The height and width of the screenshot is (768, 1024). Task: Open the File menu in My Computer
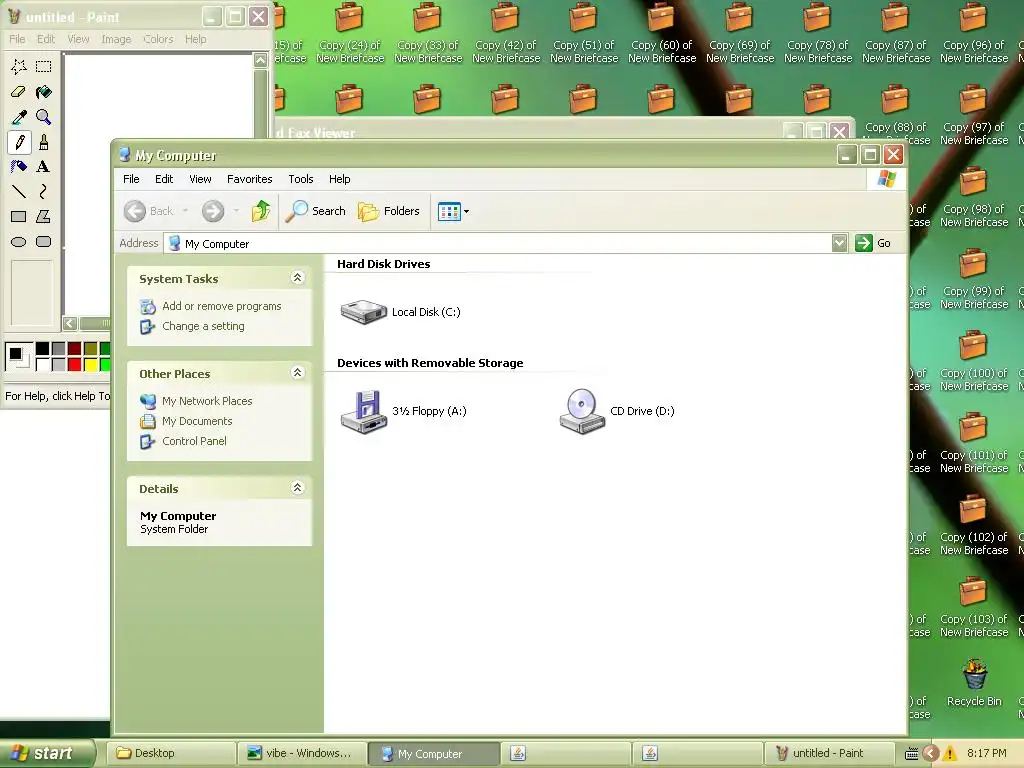[131, 179]
